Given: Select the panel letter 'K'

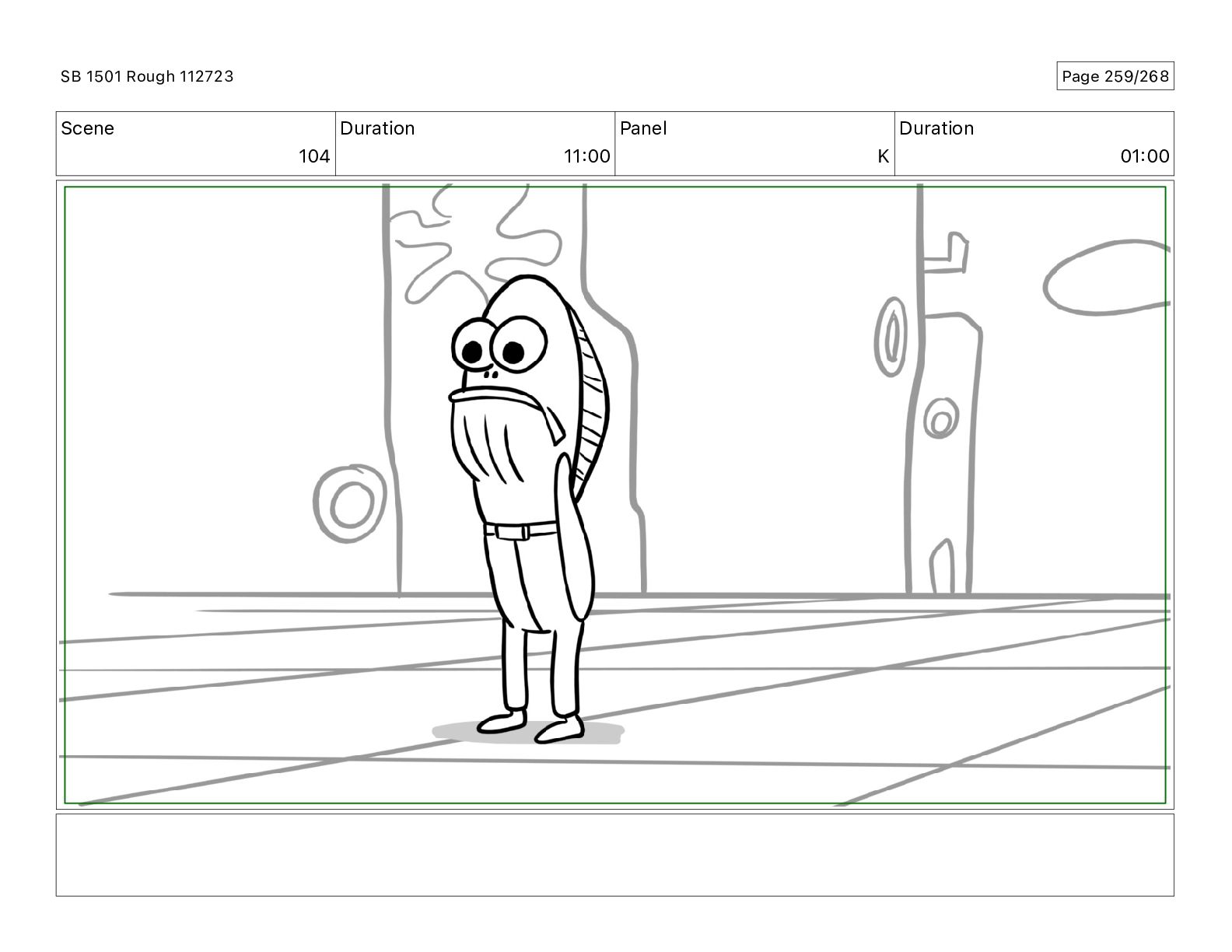Looking at the screenshot, I should 883,156.
